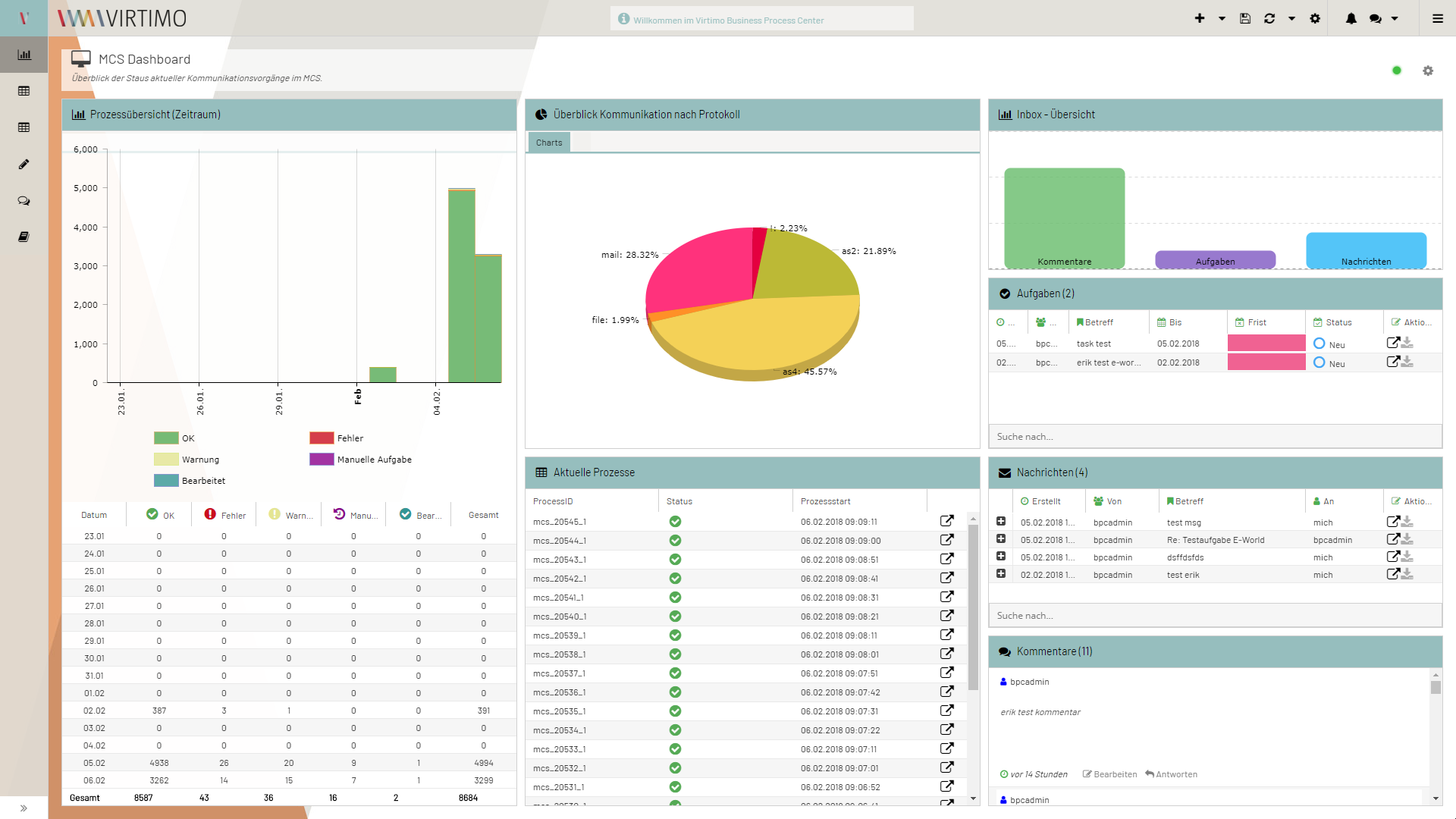Open process mcs_20540_1 details
This screenshot has width=1456, height=819.
(x=947, y=616)
